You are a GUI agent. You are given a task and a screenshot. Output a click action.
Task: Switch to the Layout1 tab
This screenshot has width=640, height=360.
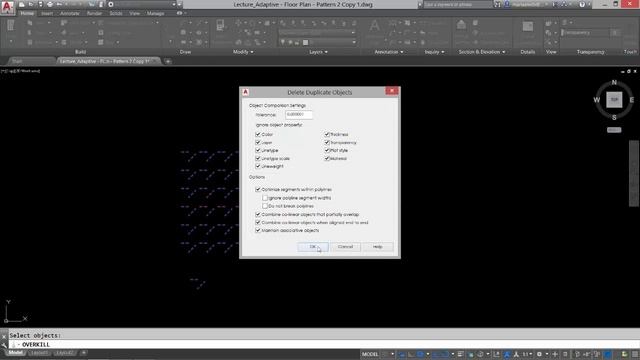[39, 353]
